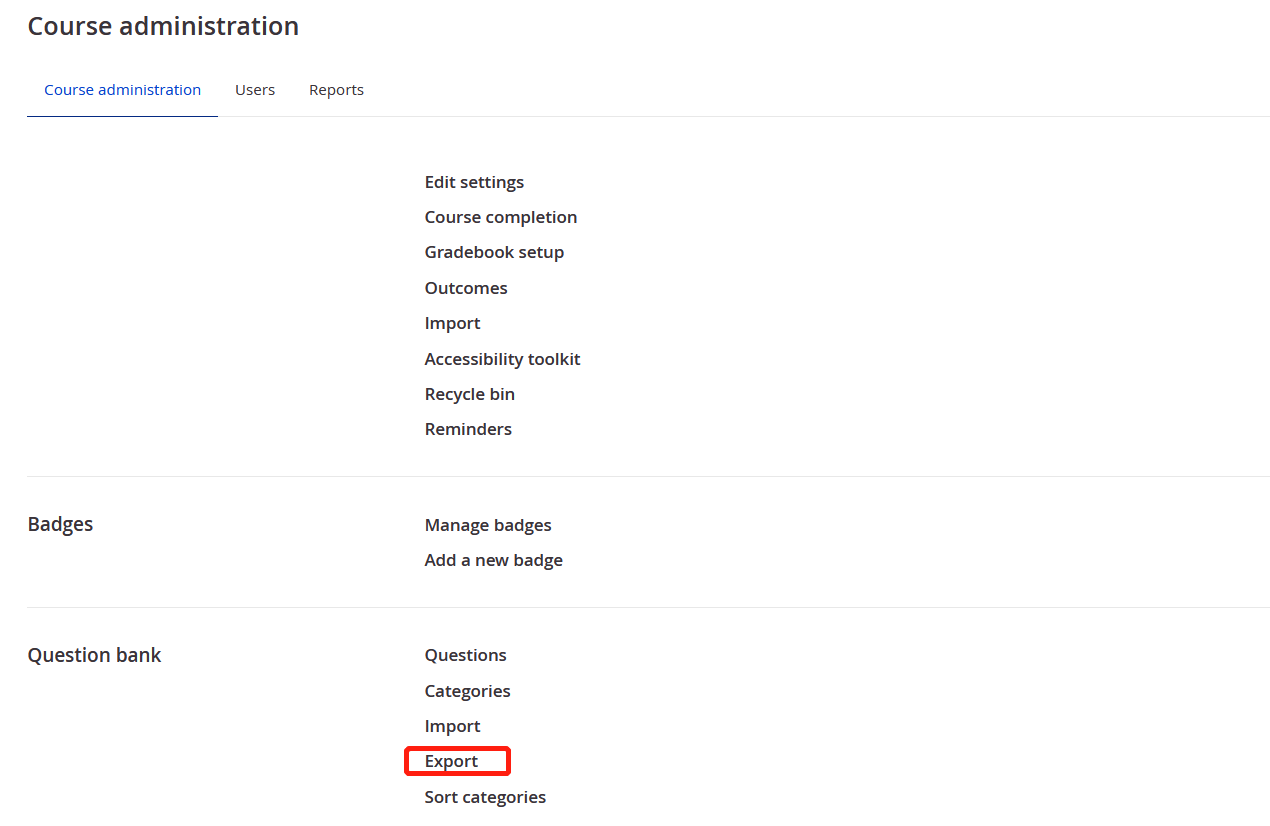Click the Course administration page heading
Image resolution: width=1270 pixels, height=826 pixels.
pyautogui.click(x=163, y=26)
